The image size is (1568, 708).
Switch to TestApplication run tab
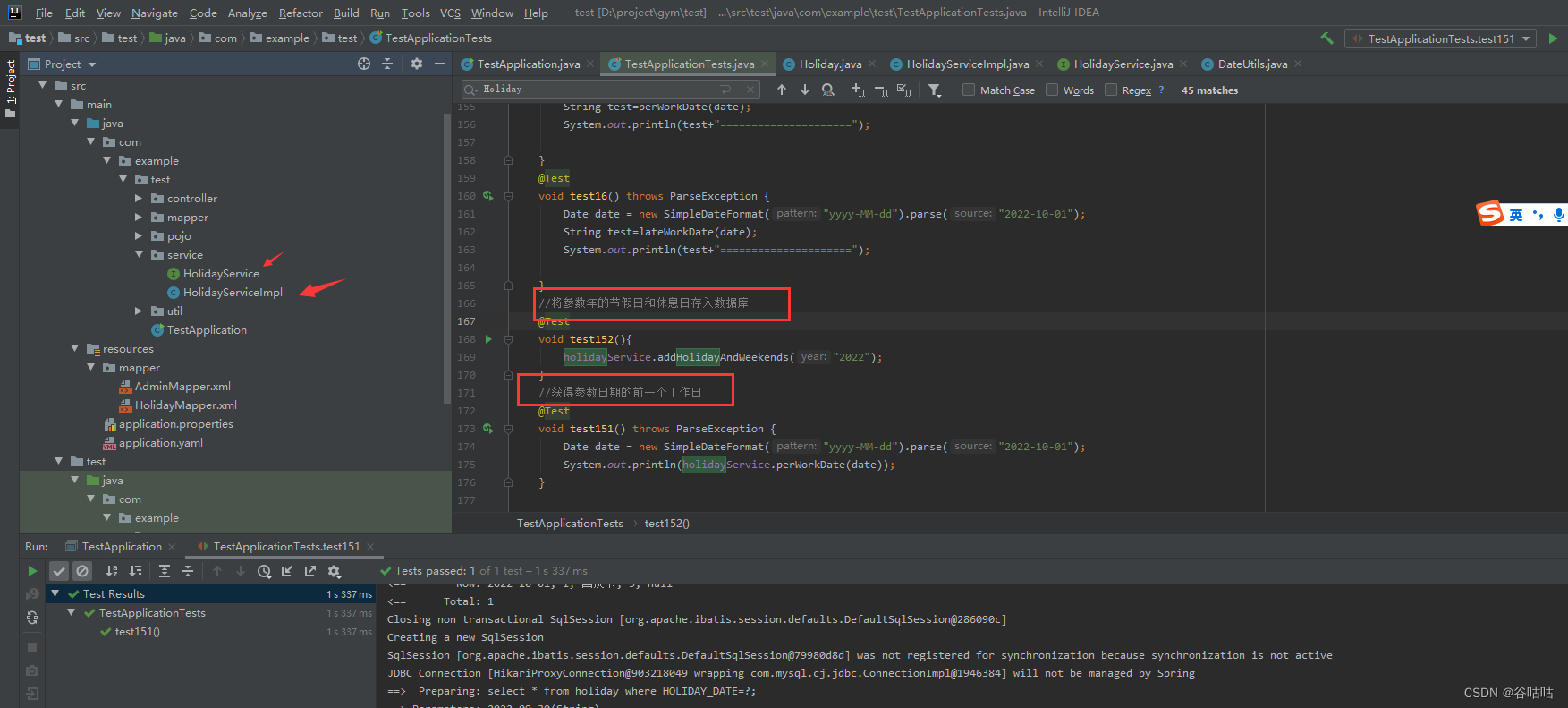pos(122,547)
